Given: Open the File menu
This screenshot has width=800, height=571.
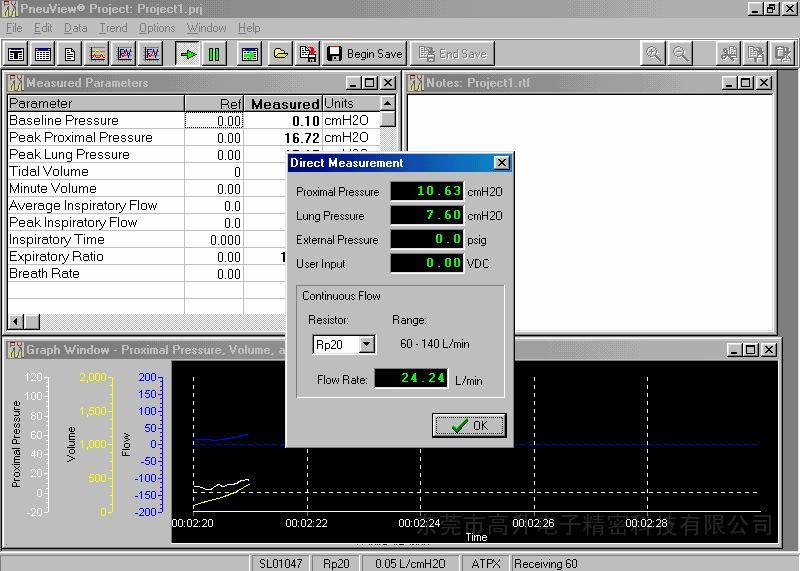Looking at the screenshot, I should point(14,28).
